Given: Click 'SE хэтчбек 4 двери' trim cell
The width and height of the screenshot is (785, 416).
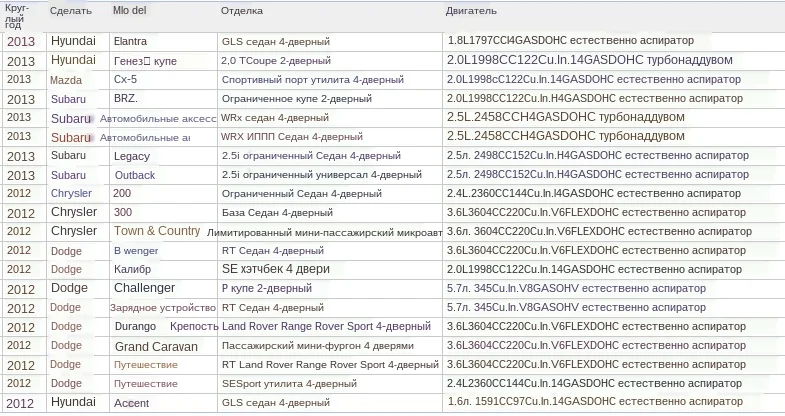Looking at the screenshot, I should pyautogui.click(x=276, y=269).
